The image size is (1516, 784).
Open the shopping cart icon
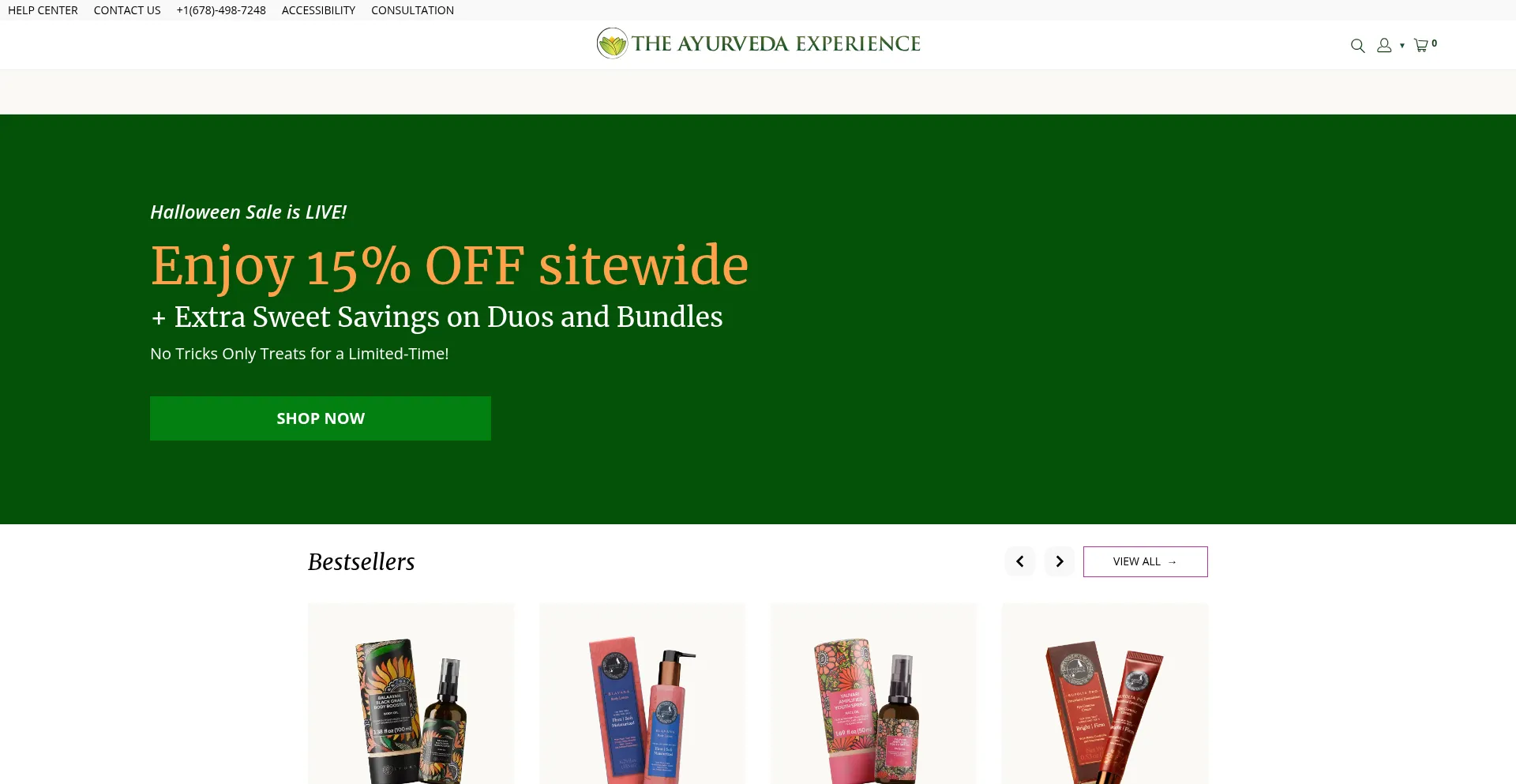[x=1420, y=46]
